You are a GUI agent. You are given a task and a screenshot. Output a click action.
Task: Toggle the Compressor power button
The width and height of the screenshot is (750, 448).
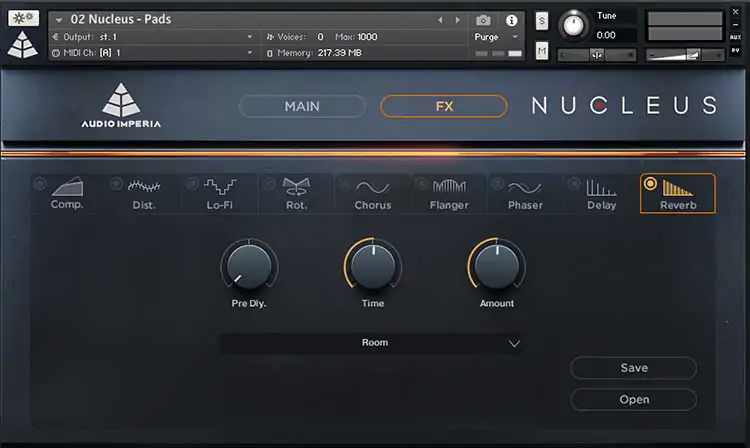(40, 183)
